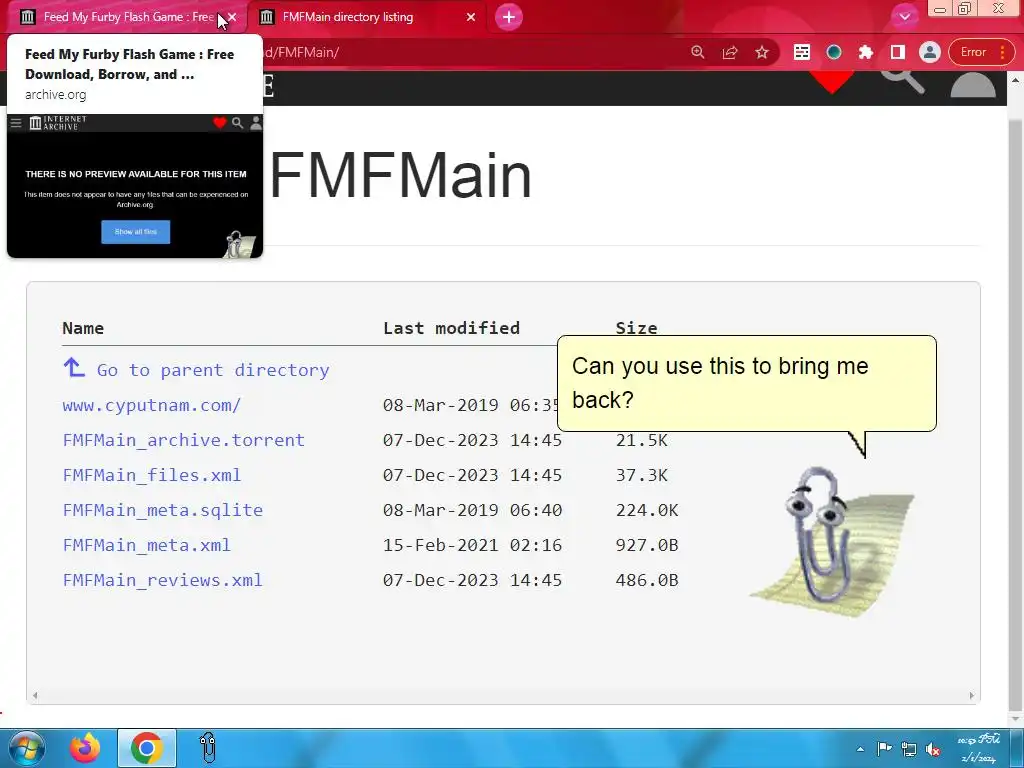Image resolution: width=1024 pixels, height=768 pixels.
Task: Toggle the browser side panel
Action: coord(898,52)
